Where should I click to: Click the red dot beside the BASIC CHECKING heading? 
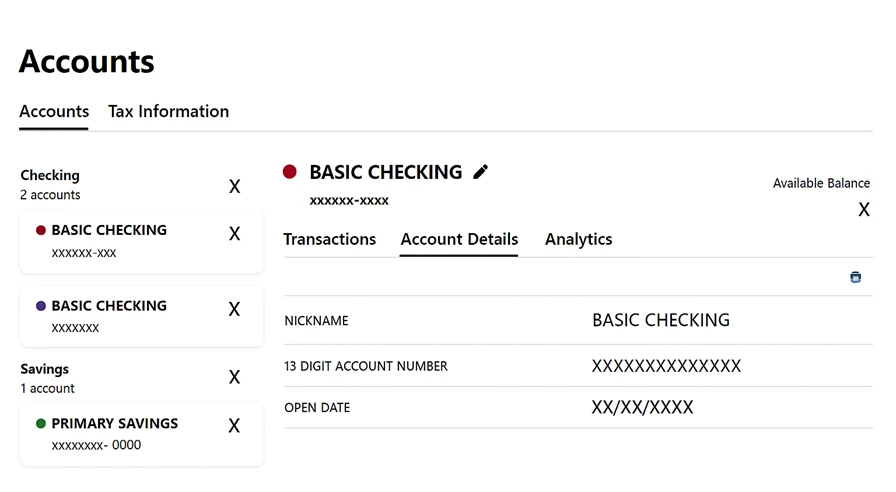(290, 172)
